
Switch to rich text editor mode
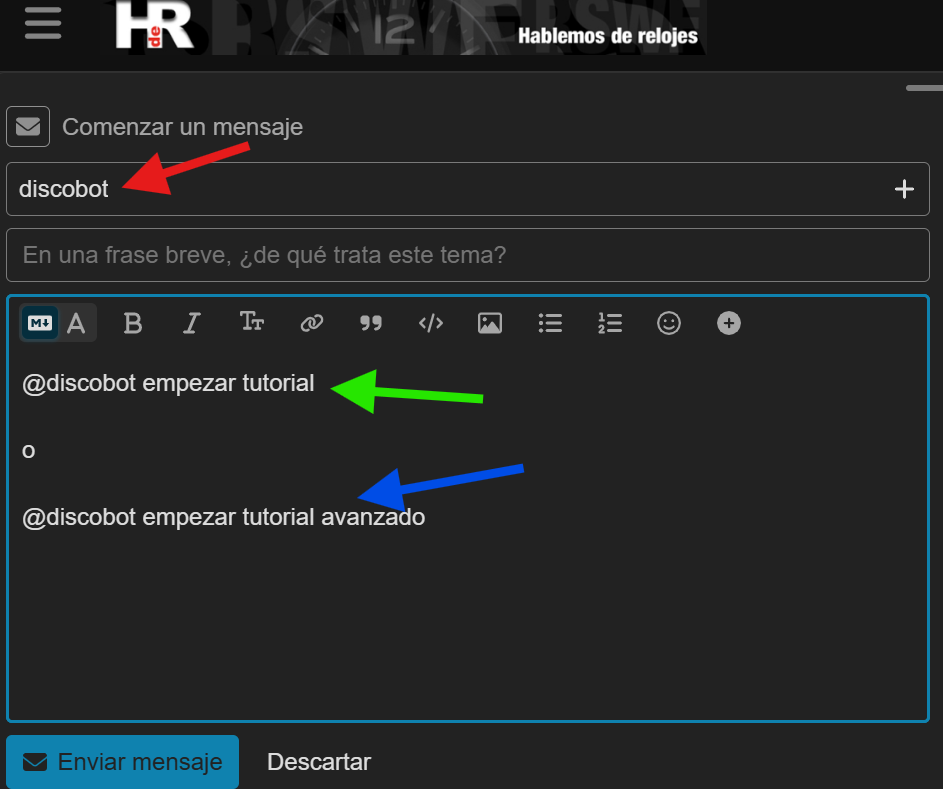tap(77, 323)
